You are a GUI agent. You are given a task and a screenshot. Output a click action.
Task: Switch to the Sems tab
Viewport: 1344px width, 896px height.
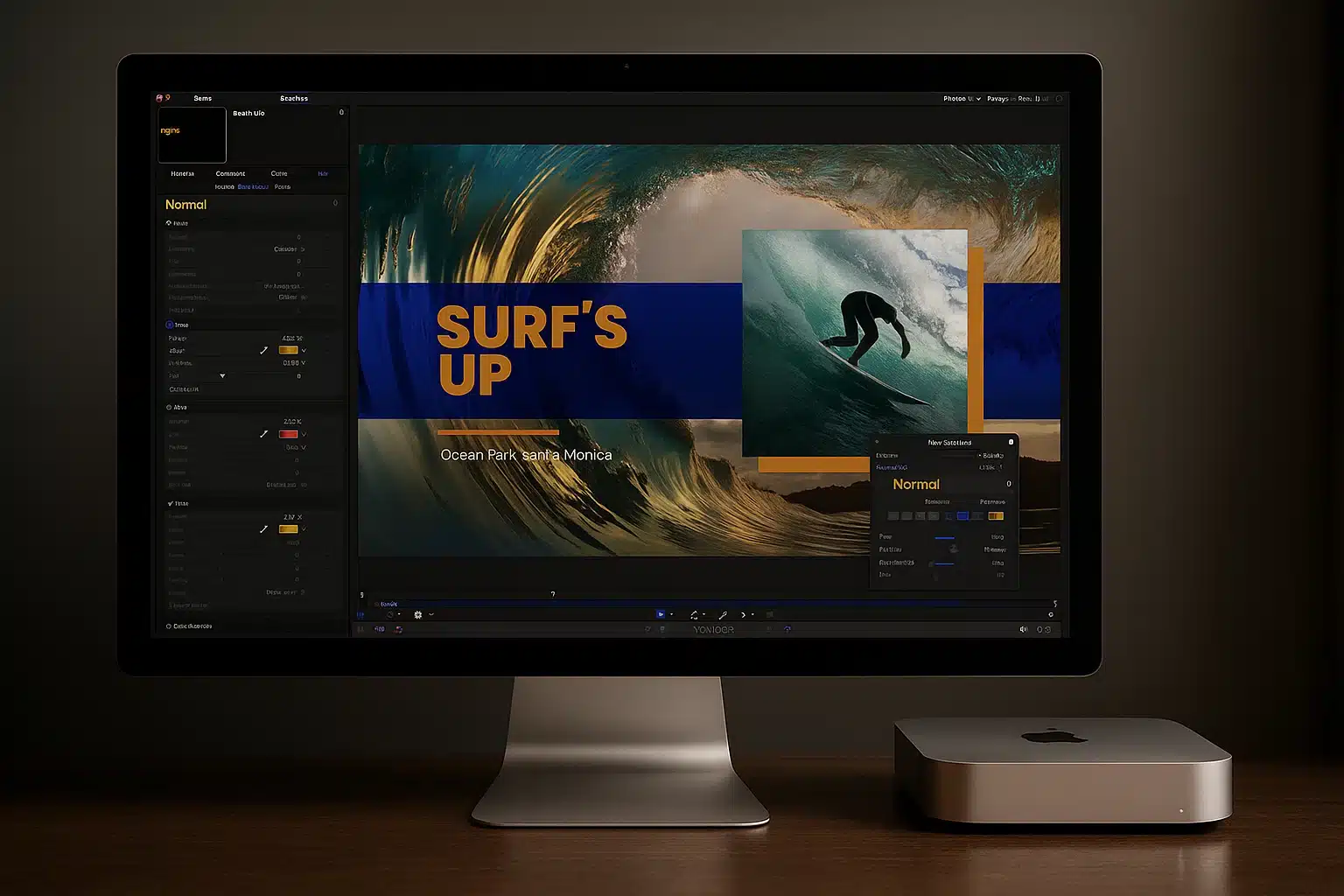(x=203, y=98)
